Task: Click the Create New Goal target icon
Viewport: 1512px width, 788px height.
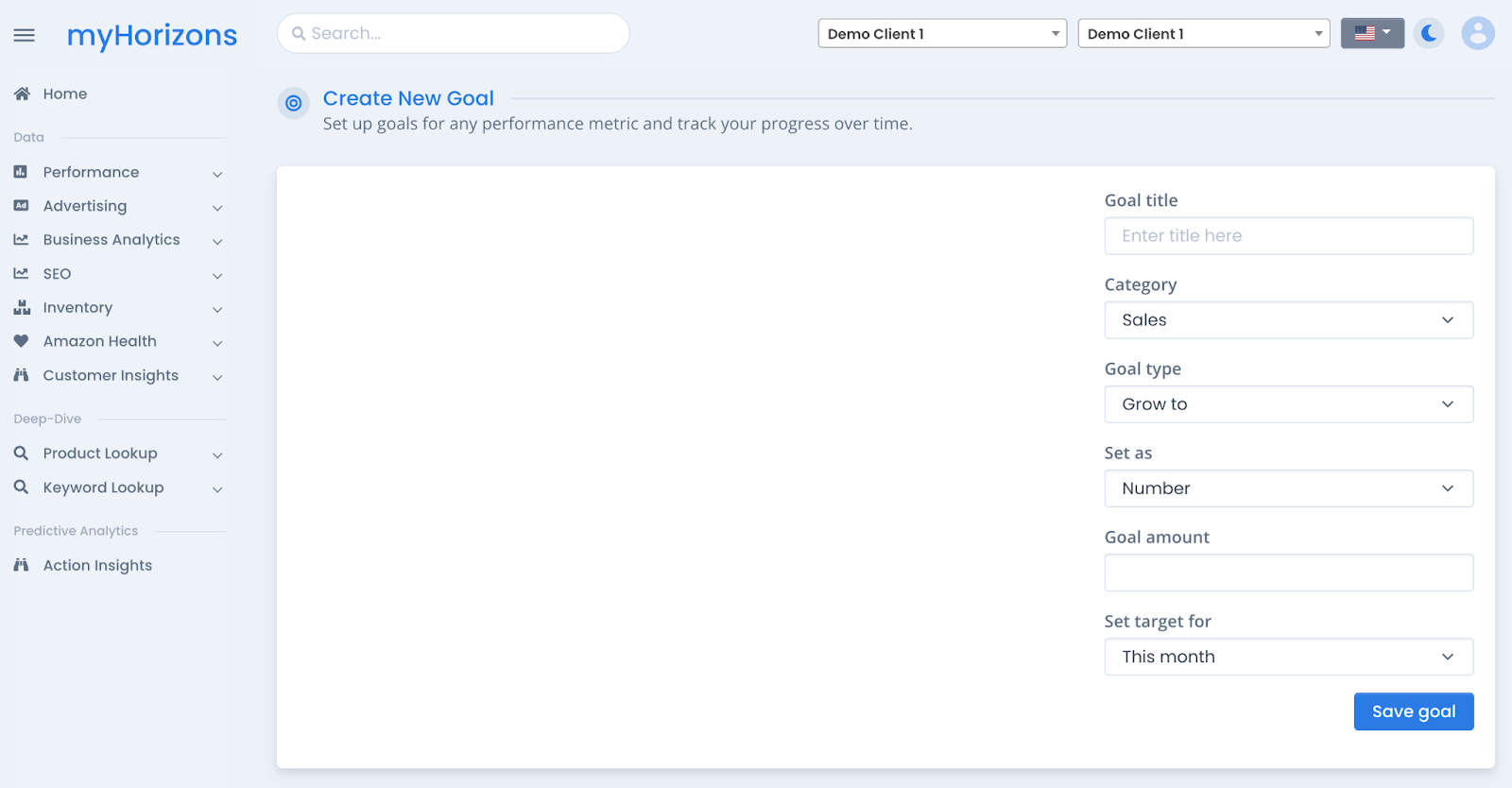Action: click(x=294, y=103)
